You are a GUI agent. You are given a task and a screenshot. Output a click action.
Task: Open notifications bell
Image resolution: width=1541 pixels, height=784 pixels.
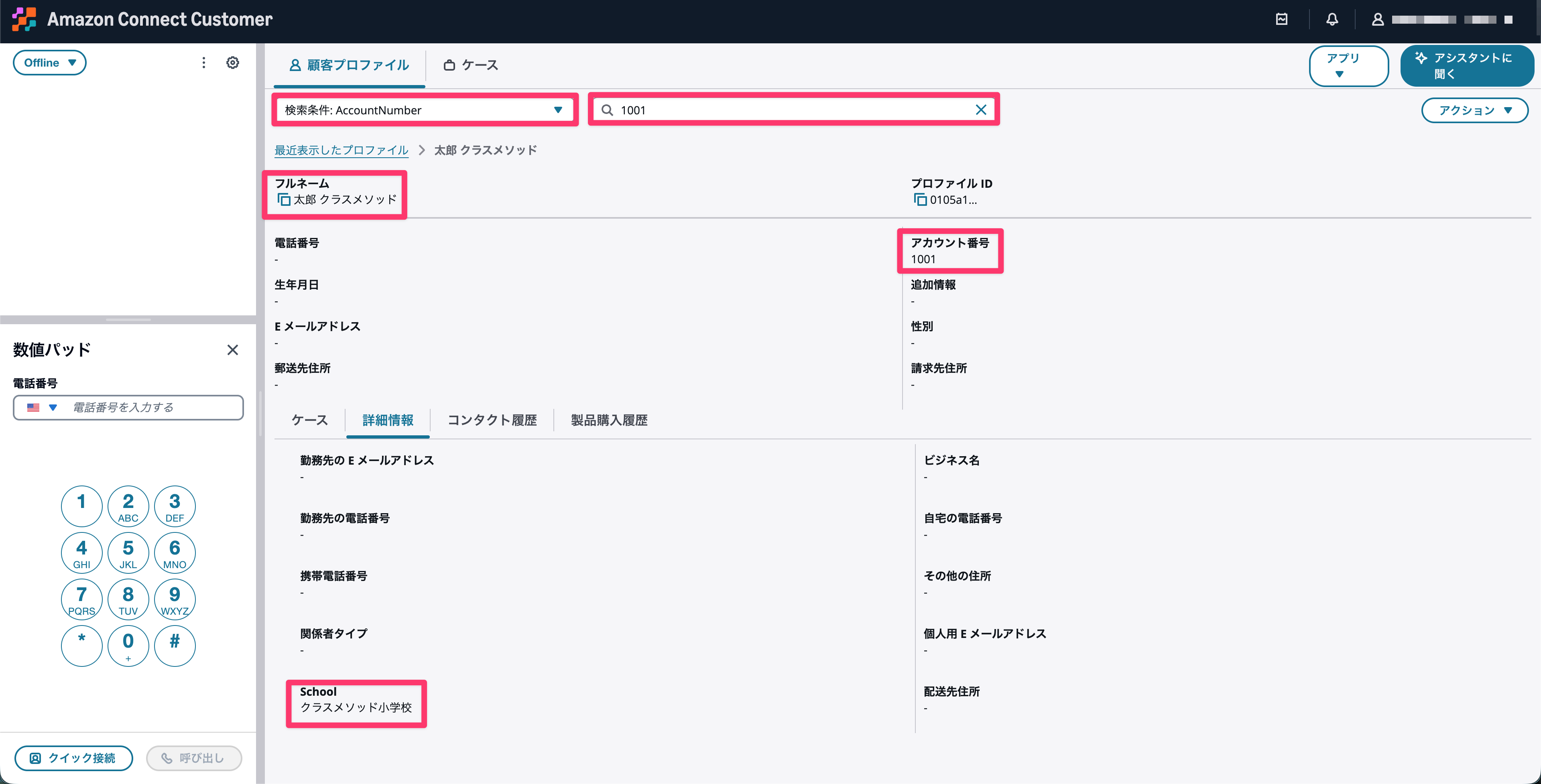pos(1332,19)
